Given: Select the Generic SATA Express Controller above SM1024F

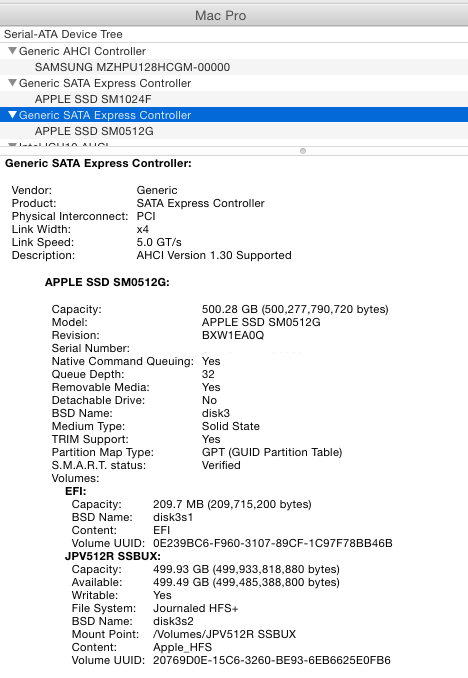Looking at the screenshot, I should [x=234, y=83].
